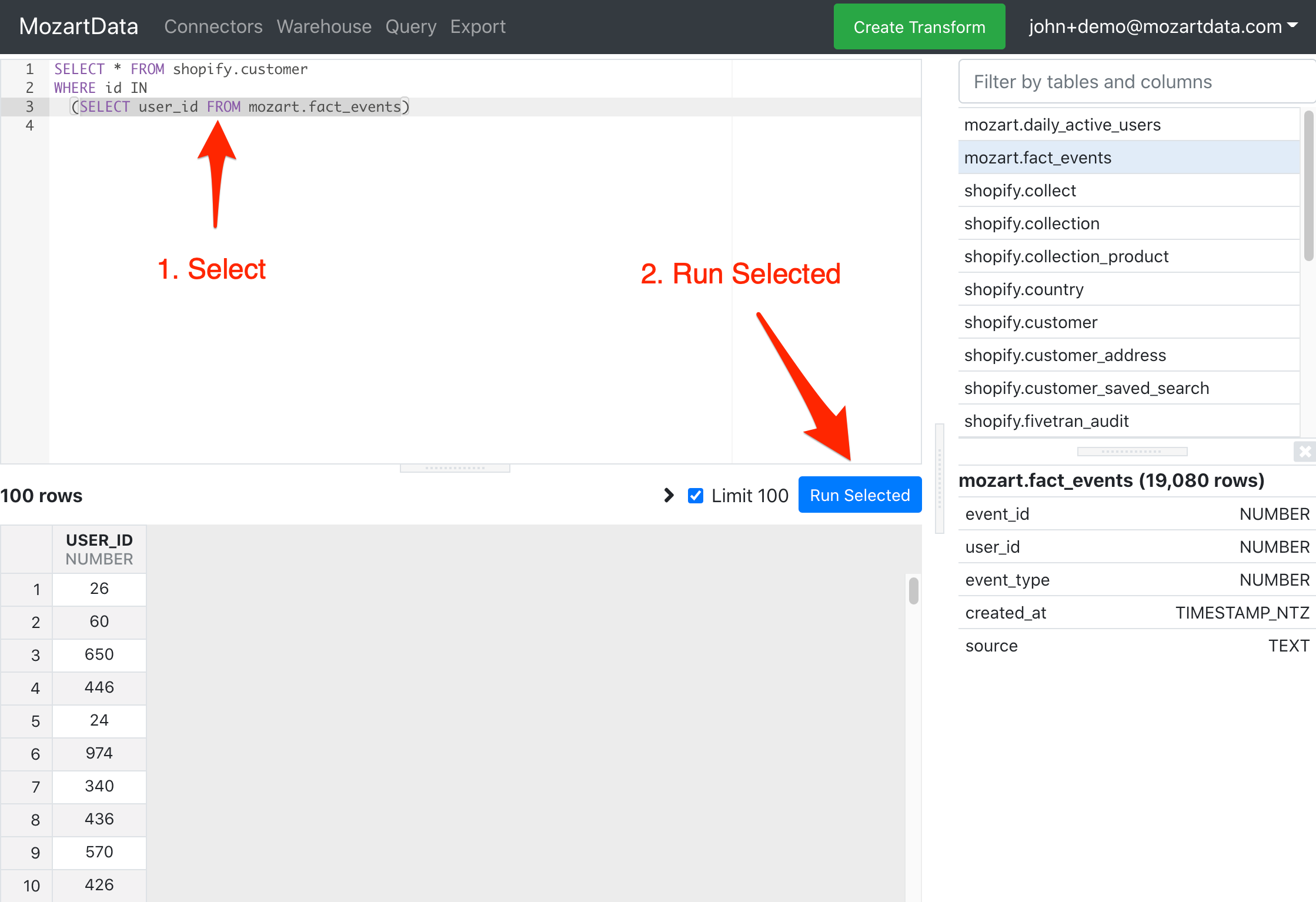Viewport: 1316px width, 902px height.
Task: Click the result cell with value 650
Action: [99, 654]
